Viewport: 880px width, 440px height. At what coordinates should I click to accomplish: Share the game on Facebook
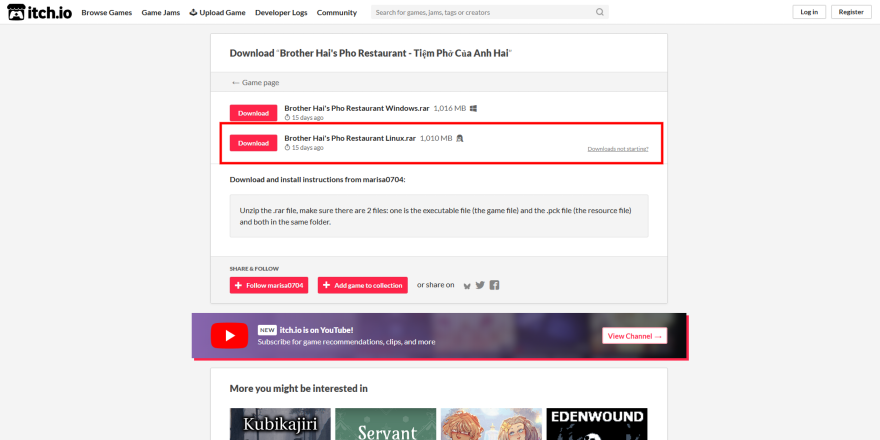coord(494,285)
